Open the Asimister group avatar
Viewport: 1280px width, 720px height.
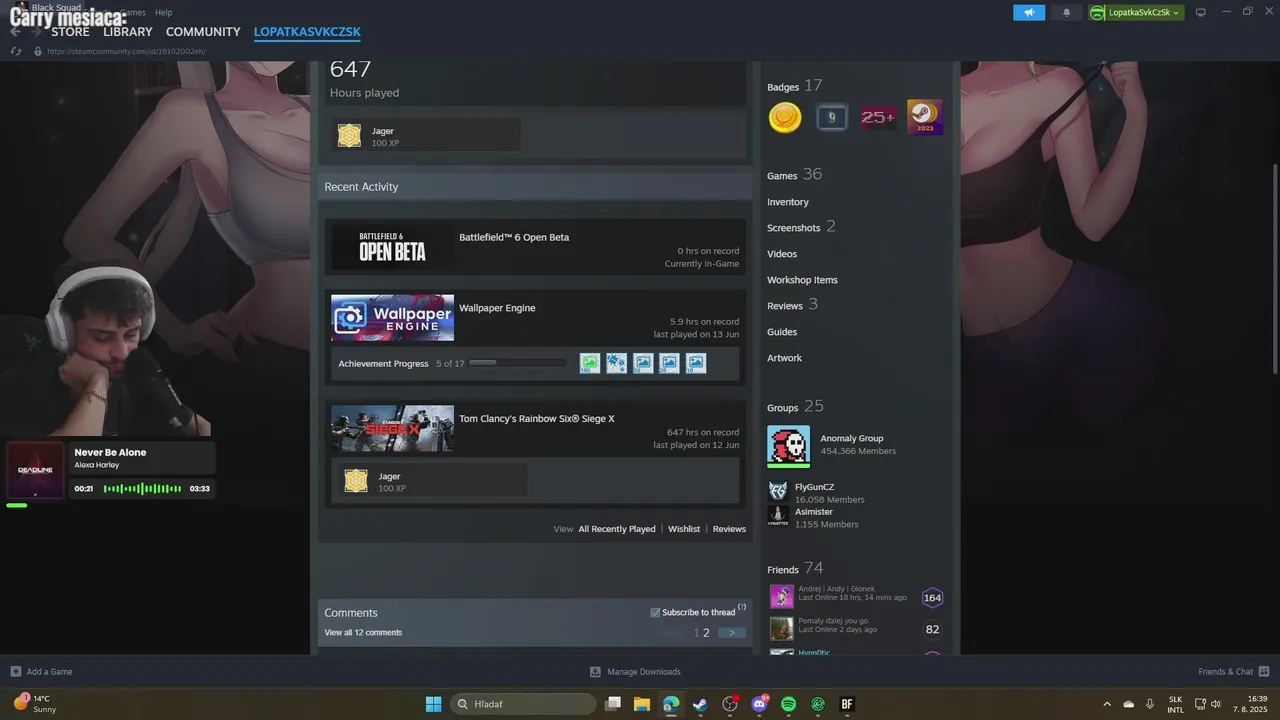[x=778, y=516]
